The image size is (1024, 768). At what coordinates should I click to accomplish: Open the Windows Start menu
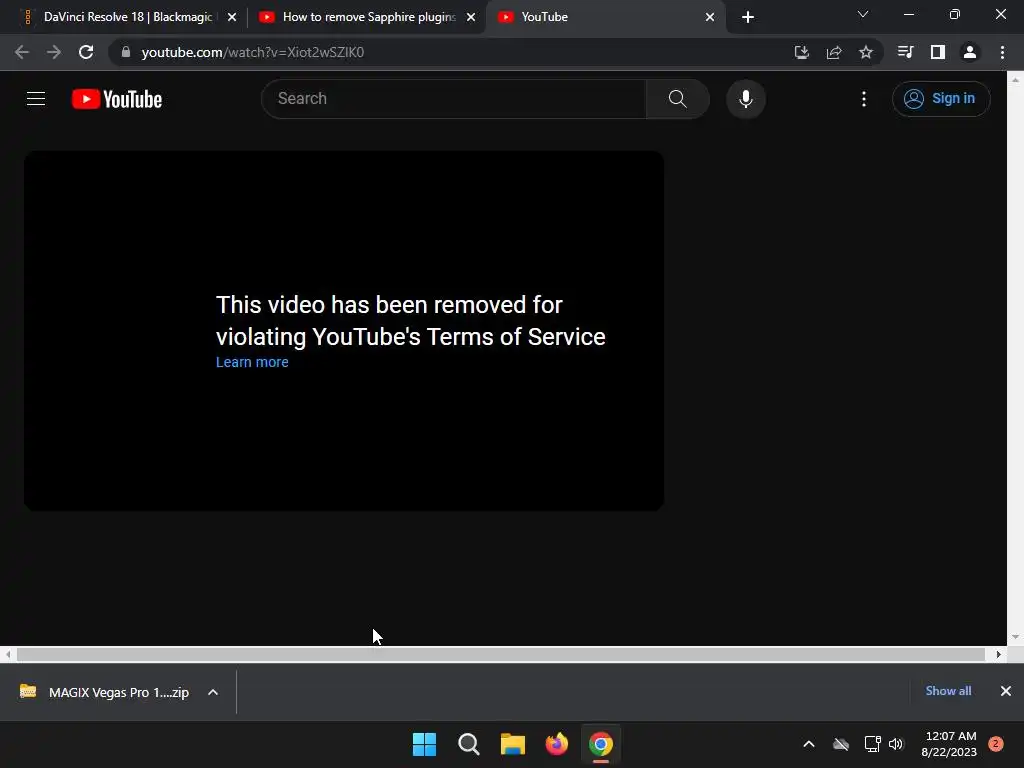[424, 744]
